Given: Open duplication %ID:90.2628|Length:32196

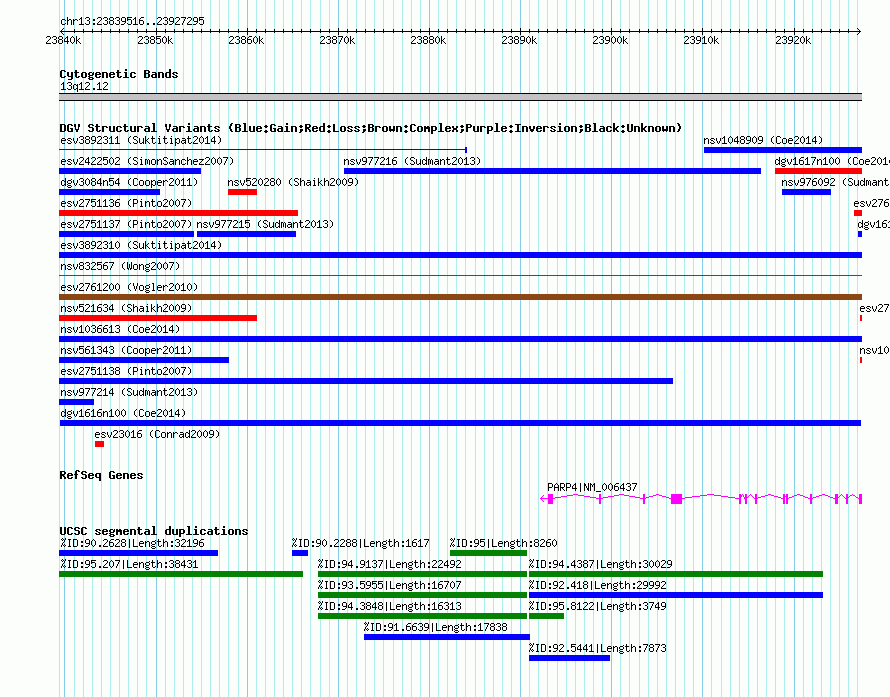Looking at the screenshot, I should (132, 543).
